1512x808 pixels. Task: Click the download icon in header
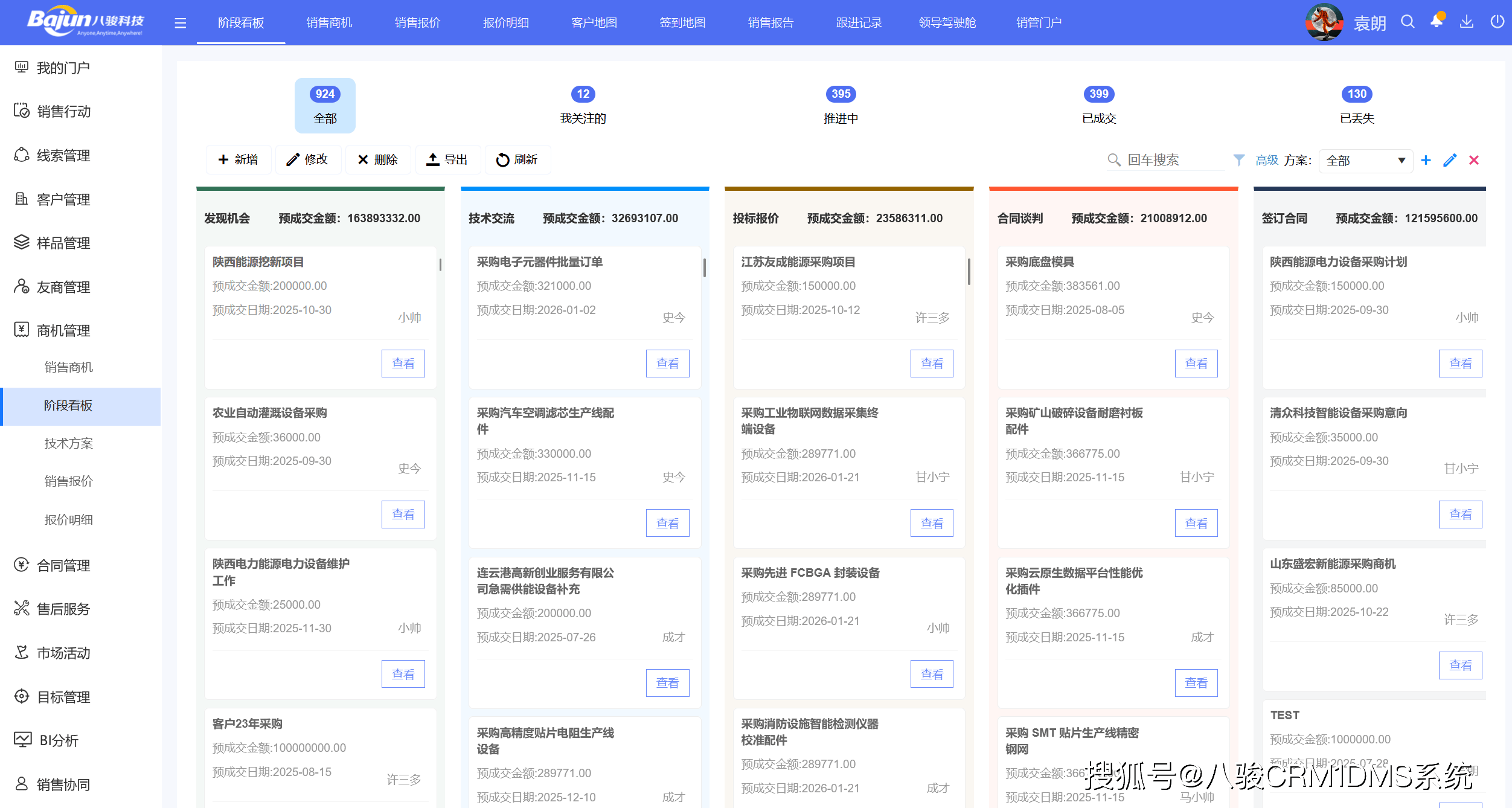1467,22
